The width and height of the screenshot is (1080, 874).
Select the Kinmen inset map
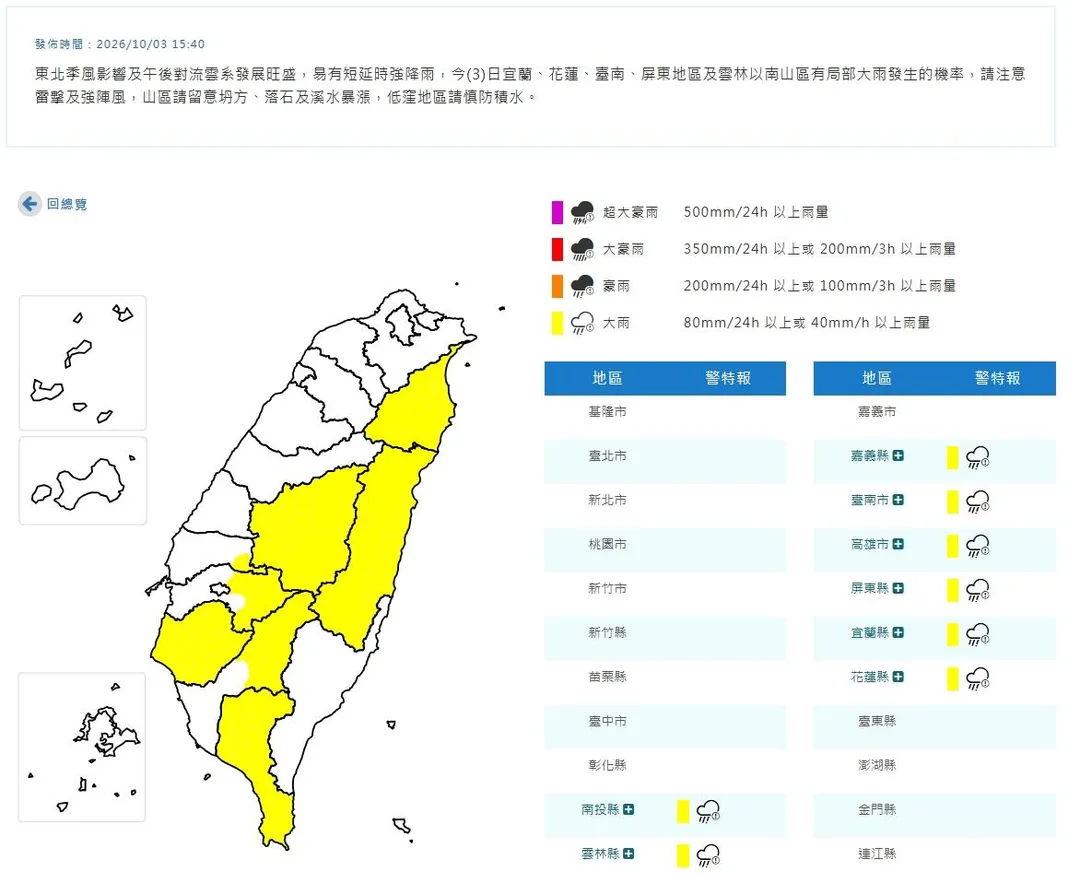tap(83, 481)
